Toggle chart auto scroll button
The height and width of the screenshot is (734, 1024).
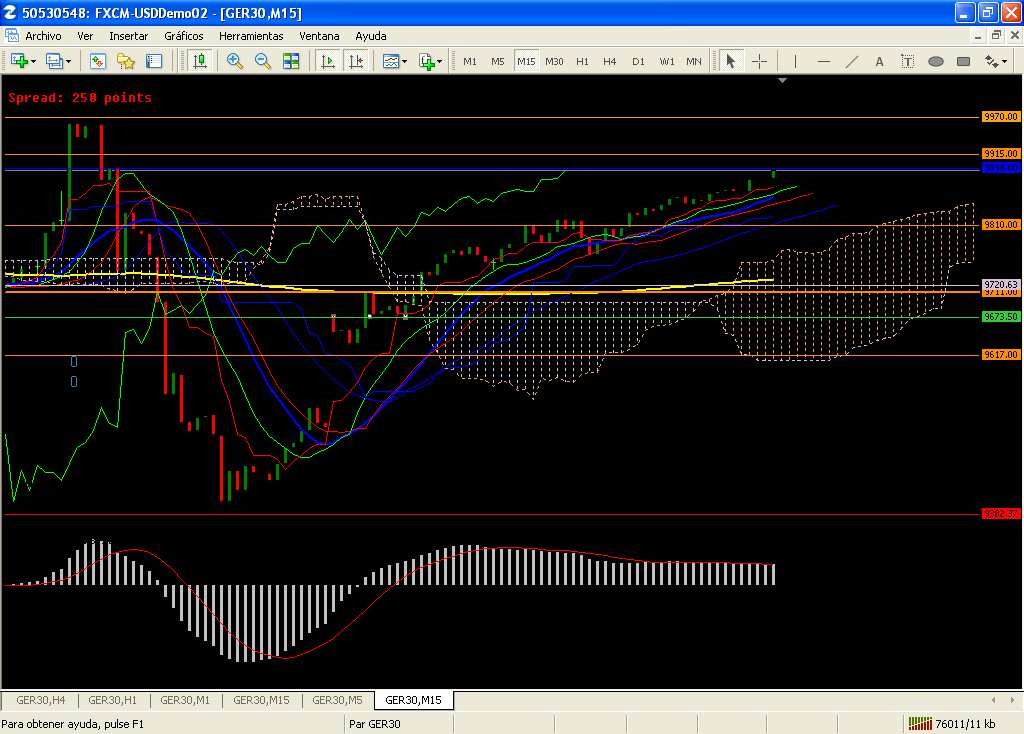328,61
